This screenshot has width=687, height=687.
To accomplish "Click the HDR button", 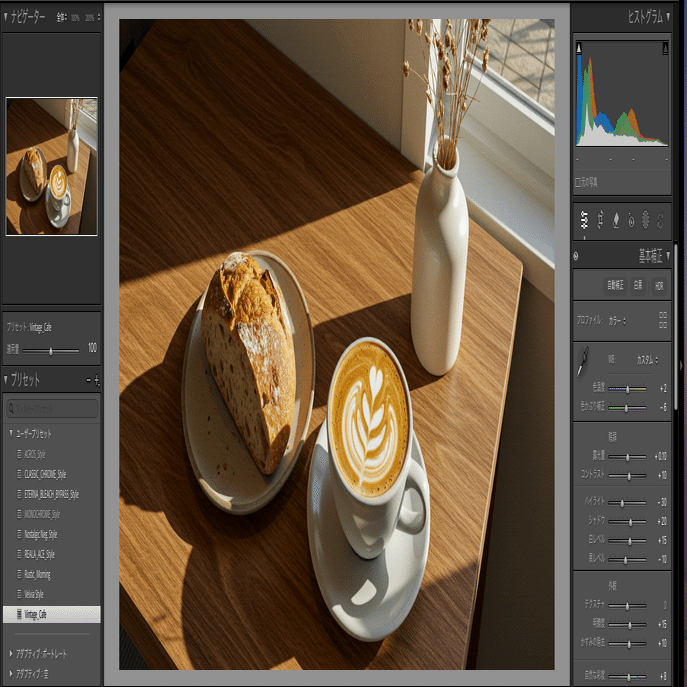I will click(659, 286).
